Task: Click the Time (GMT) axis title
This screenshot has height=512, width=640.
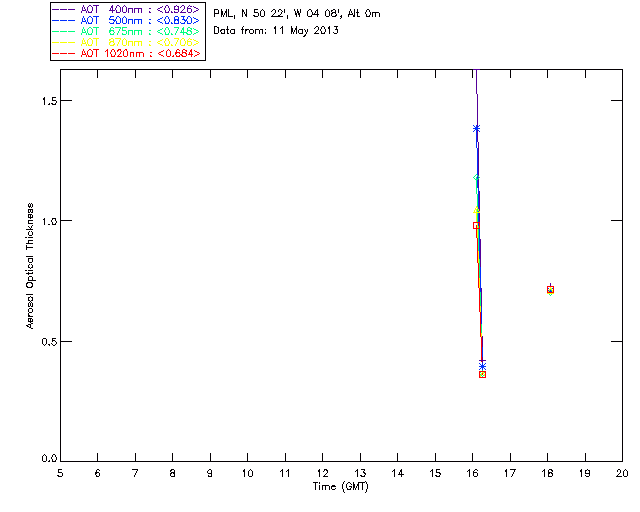Action: point(341,487)
